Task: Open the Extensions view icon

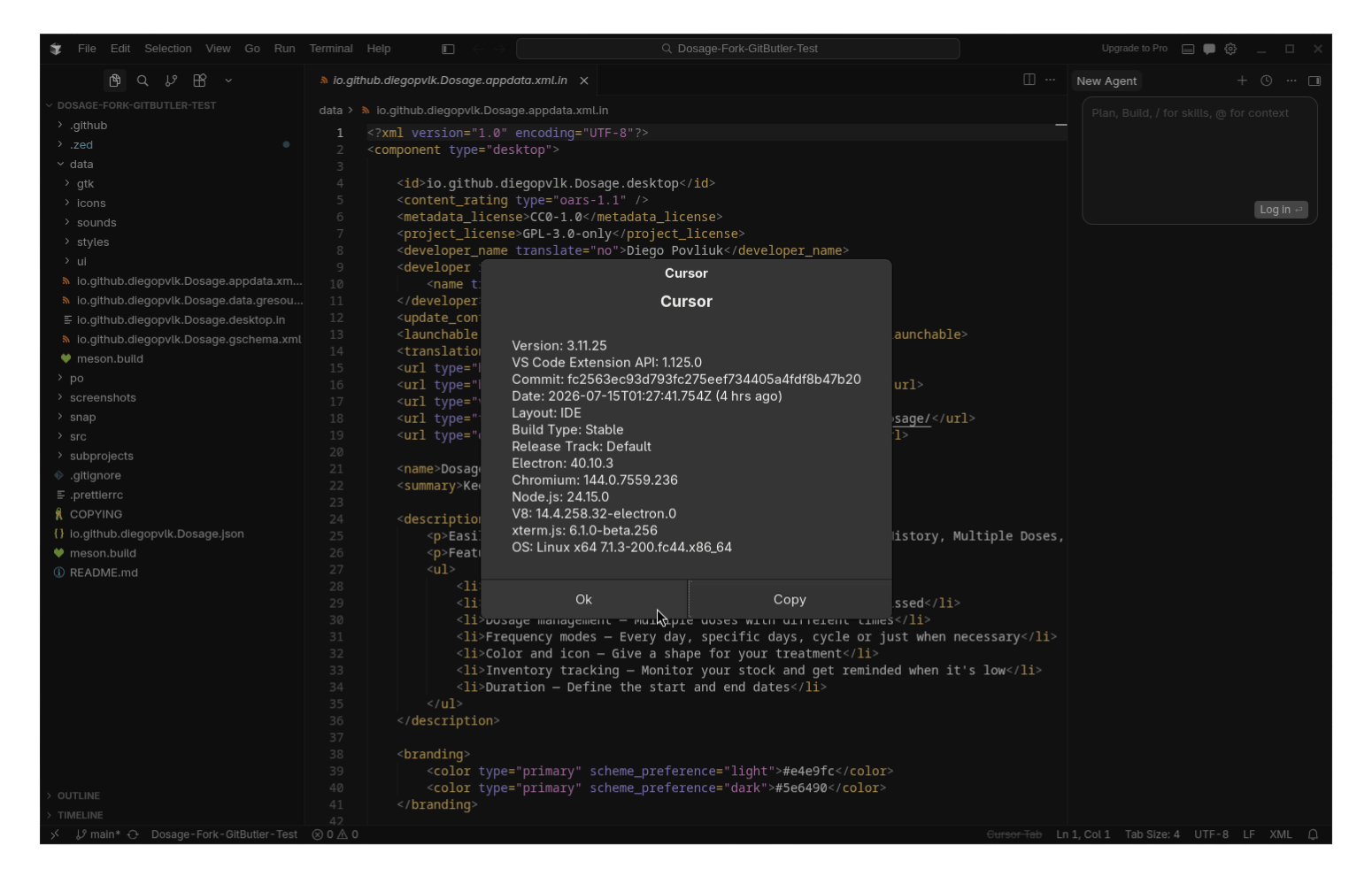Action: tap(200, 81)
